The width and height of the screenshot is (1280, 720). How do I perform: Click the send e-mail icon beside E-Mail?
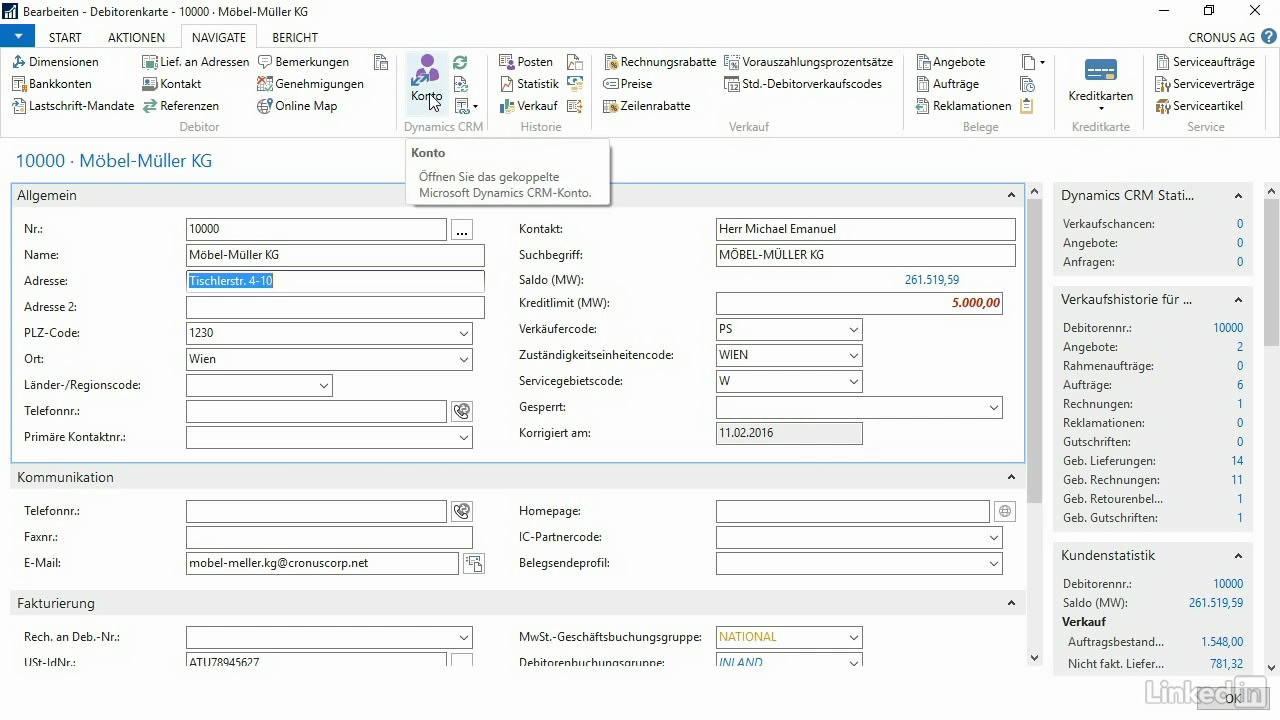coord(474,563)
